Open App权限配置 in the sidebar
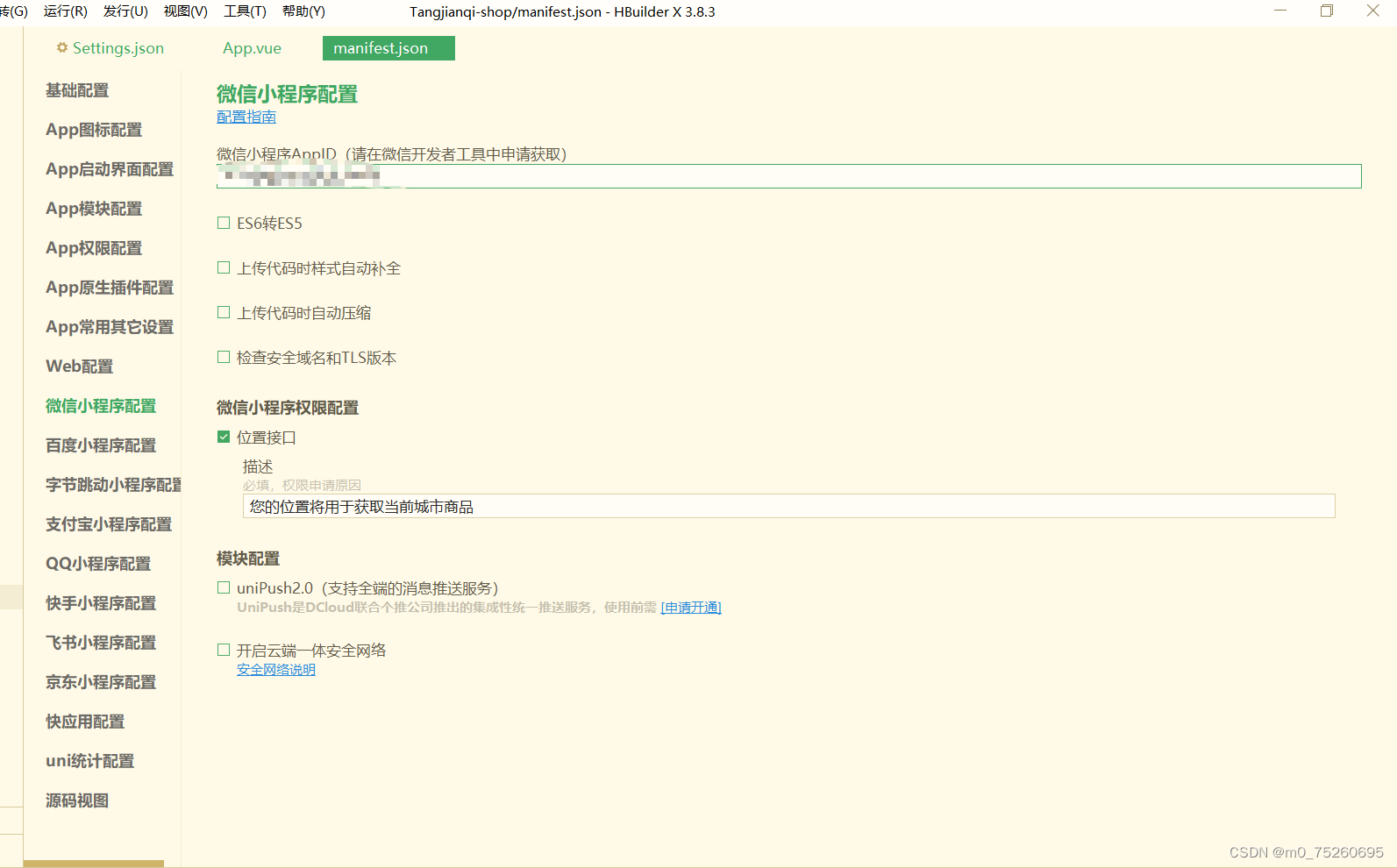 click(x=94, y=248)
